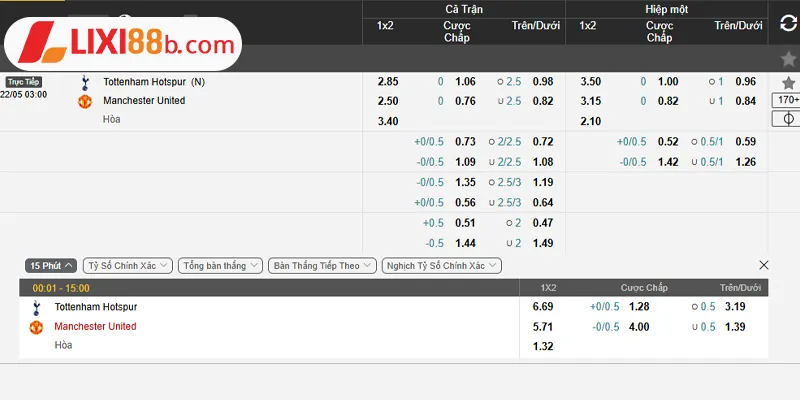Open the Nghịch Tỷ Số Chính Xác dropdown

442,266
